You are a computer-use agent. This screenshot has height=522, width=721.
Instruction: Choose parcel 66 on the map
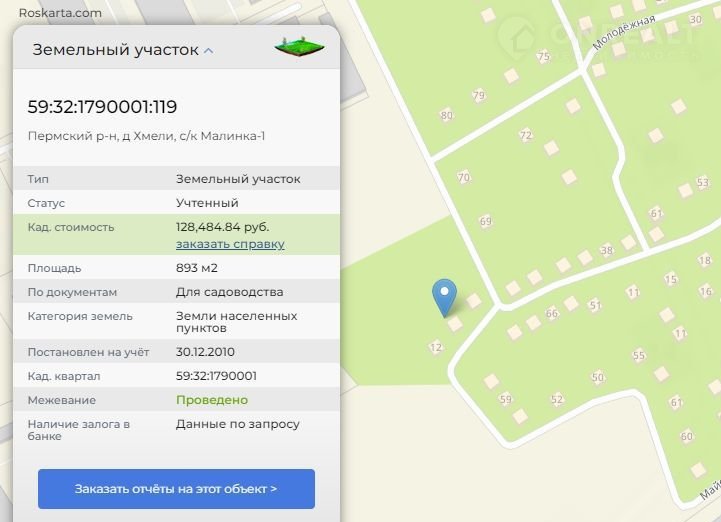pos(551,313)
